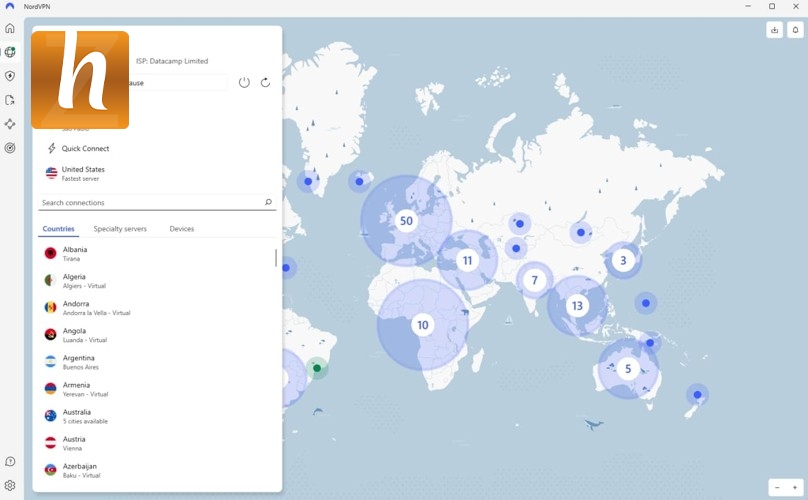Screen dimensions: 808x500
Task: Zoom in the map with plus button
Action: (795, 487)
